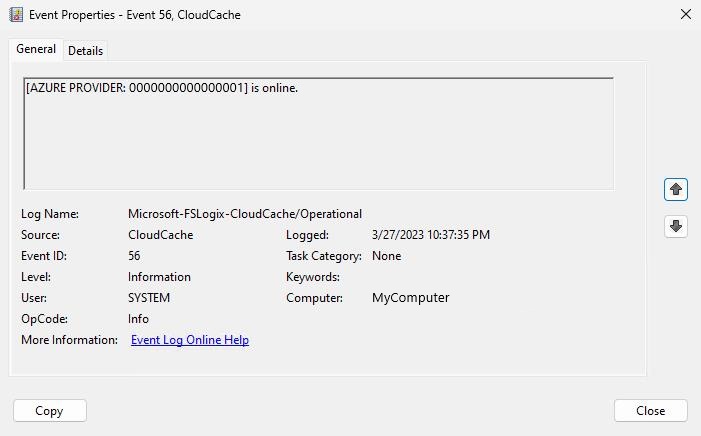Click the down arrow for next event
701x436 pixels.
(676, 226)
